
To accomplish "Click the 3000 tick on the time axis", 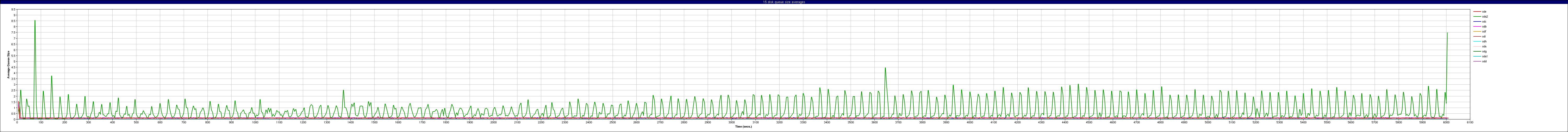I will (732, 122).
